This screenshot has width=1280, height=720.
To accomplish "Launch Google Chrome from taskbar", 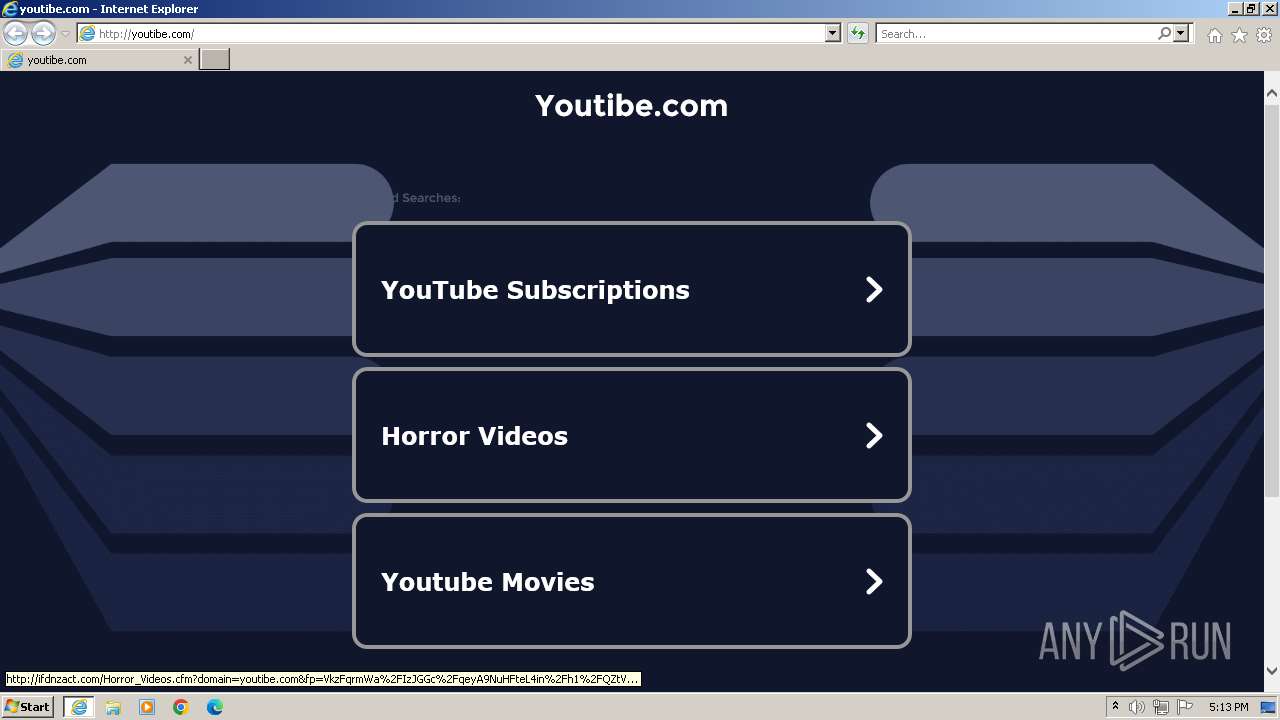I will coord(181,707).
